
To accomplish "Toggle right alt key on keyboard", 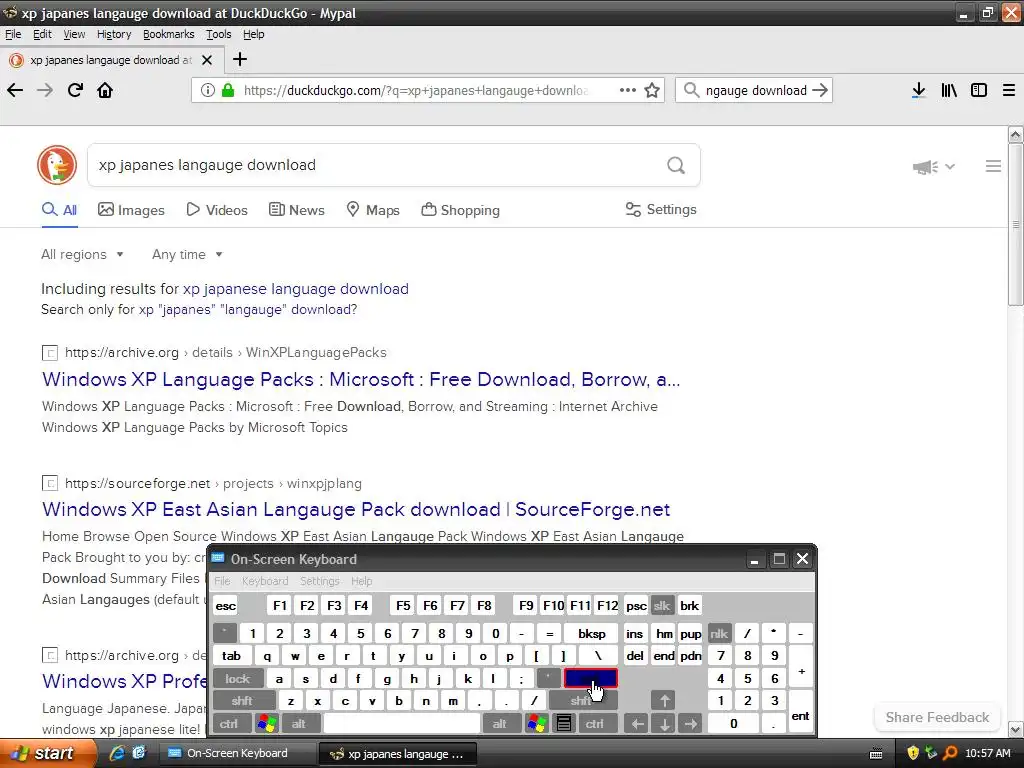I will click(x=500, y=724).
